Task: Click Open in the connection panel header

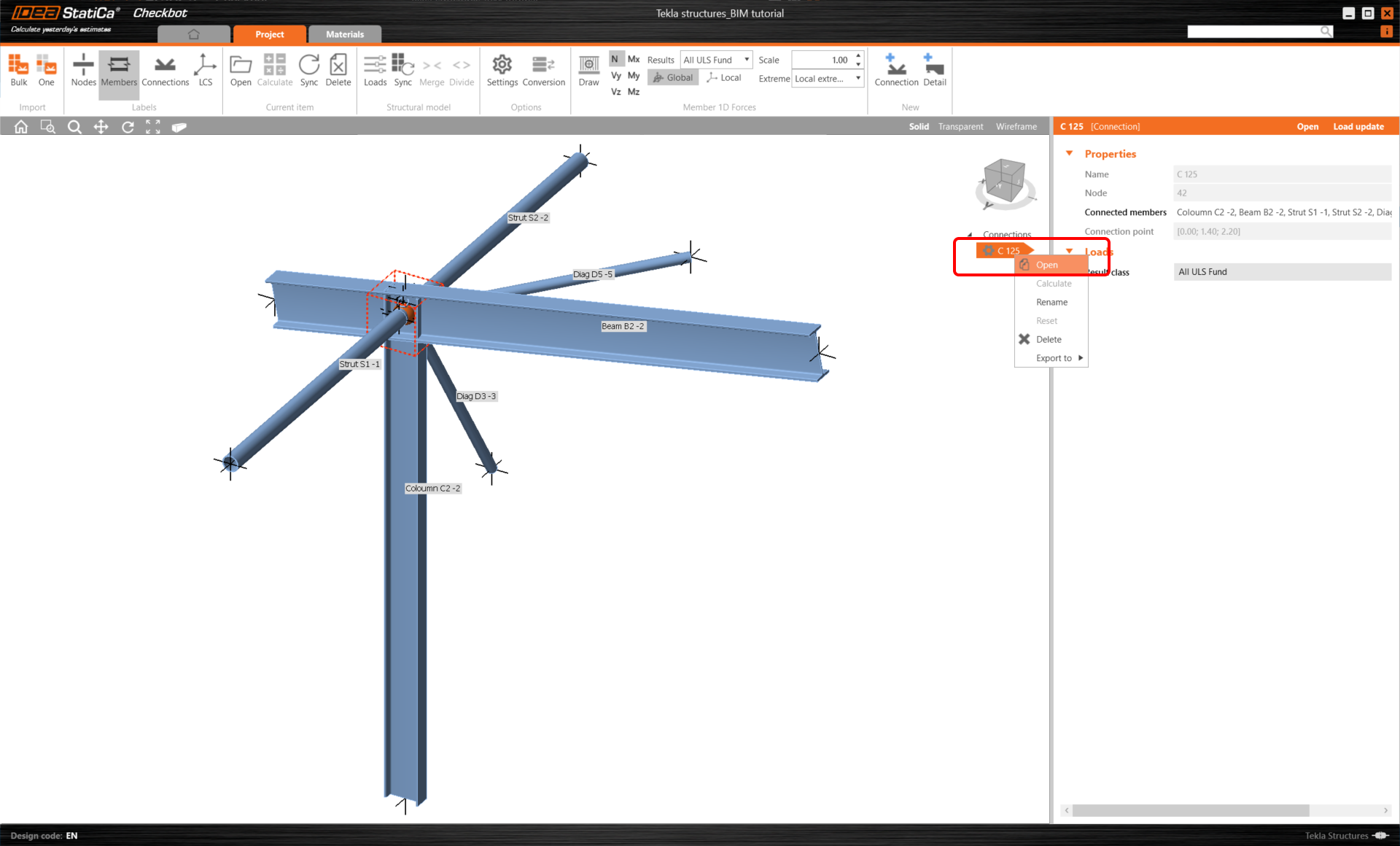Action: pyautogui.click(x=1307, y=126)
